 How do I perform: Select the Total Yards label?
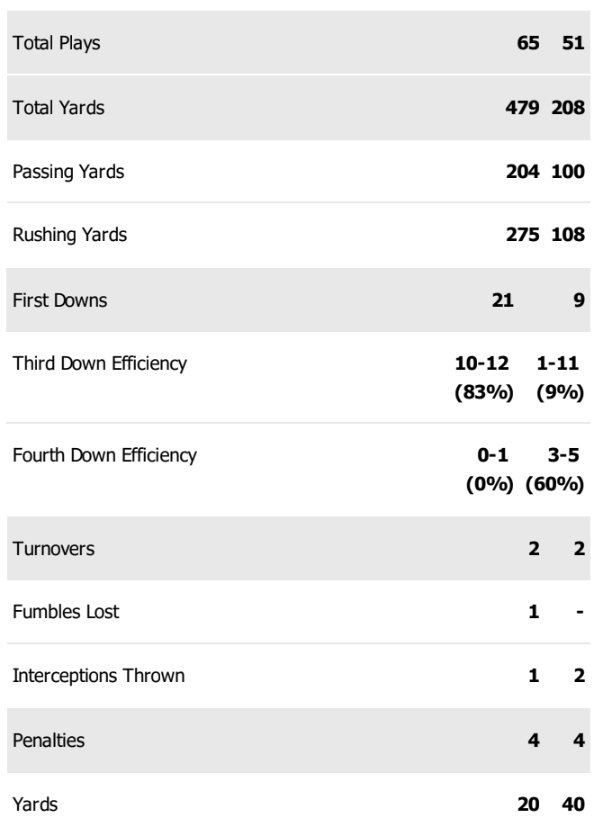pos(56,108)
